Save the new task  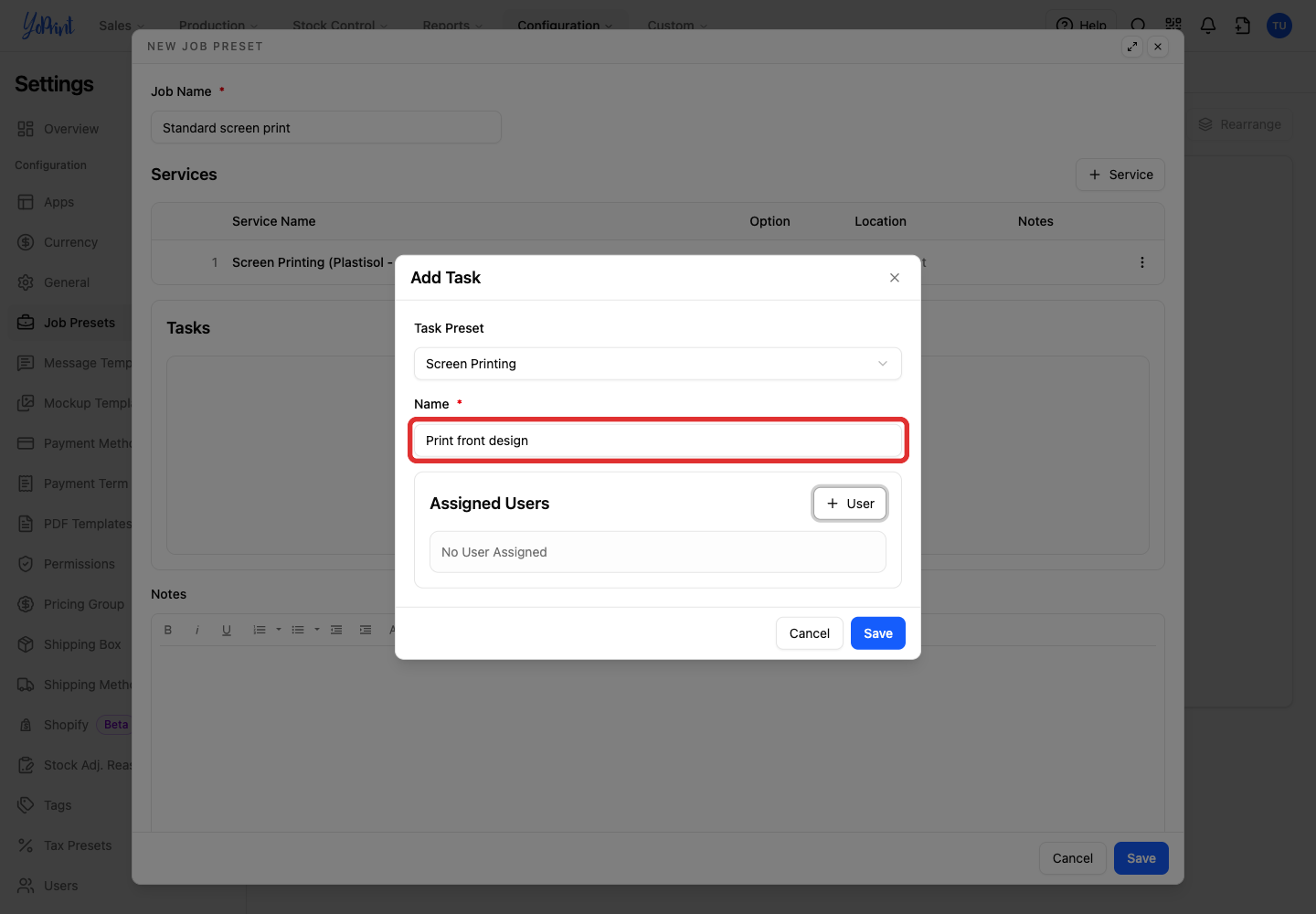pyautogui.click(x=878, y=633)
